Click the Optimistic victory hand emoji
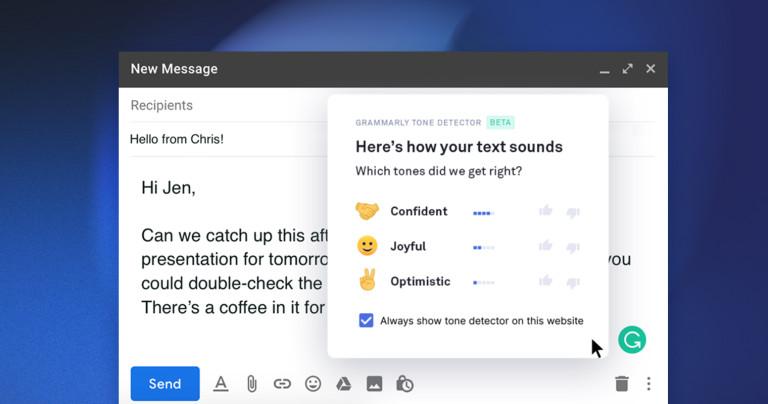Screen dimensions: 768x404 coord(367,280)
